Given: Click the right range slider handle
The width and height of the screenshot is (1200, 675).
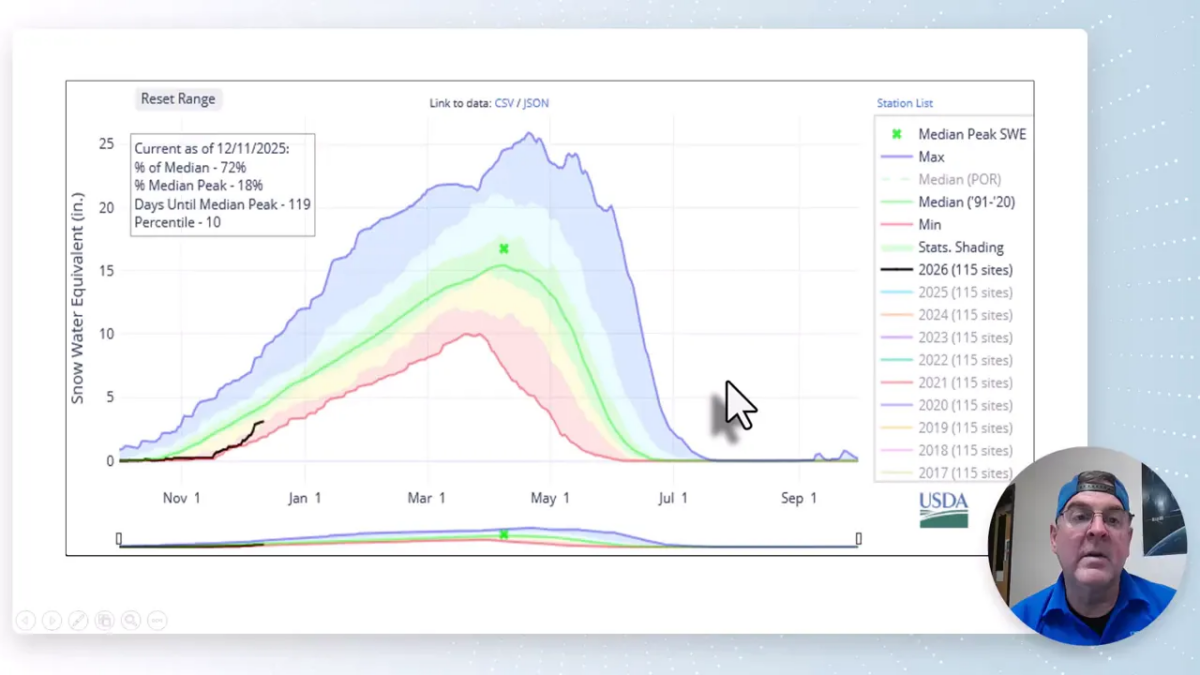Looking at the screenshot, I should click(858, 539).
